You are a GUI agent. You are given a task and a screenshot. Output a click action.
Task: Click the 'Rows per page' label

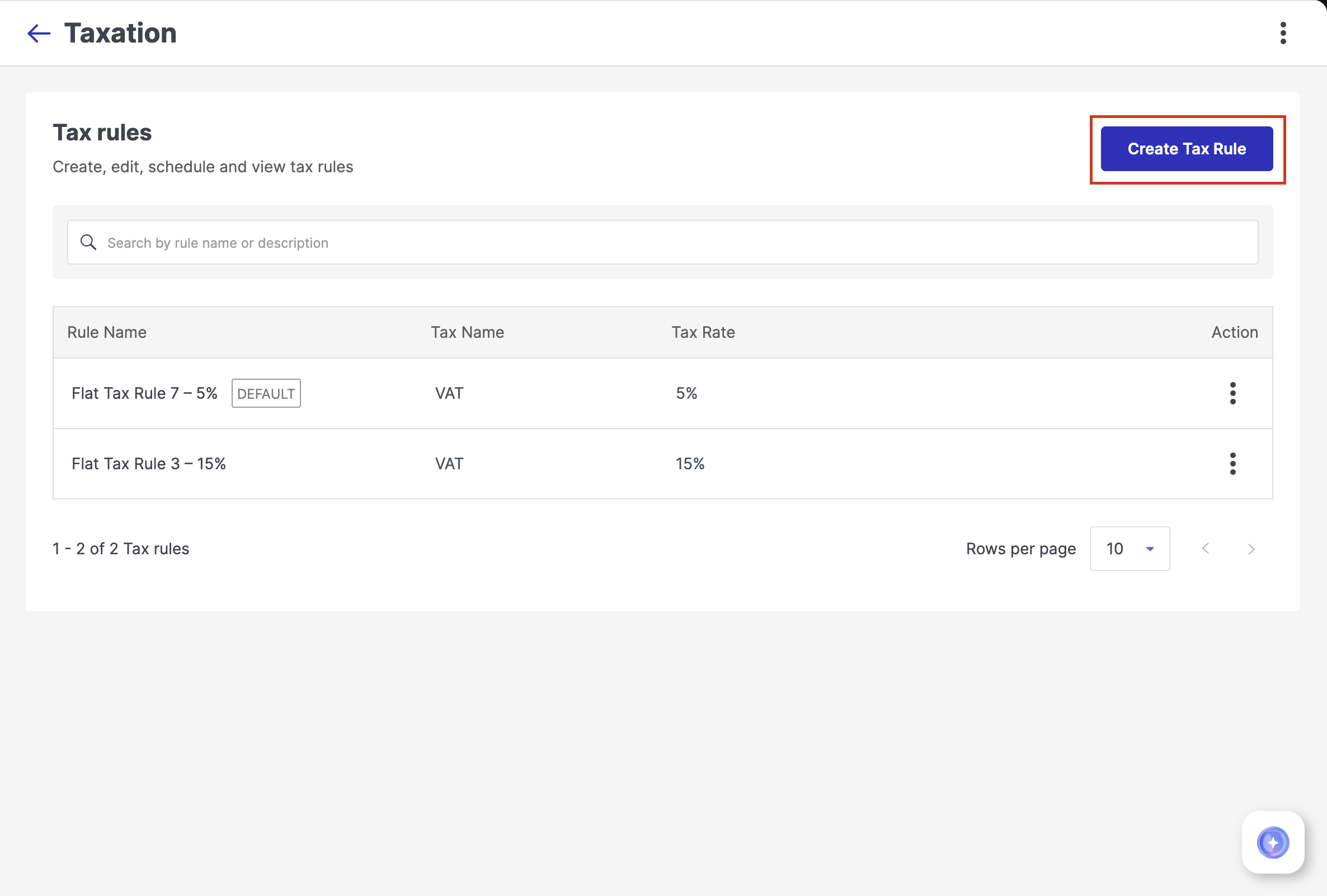point(1020,549)
